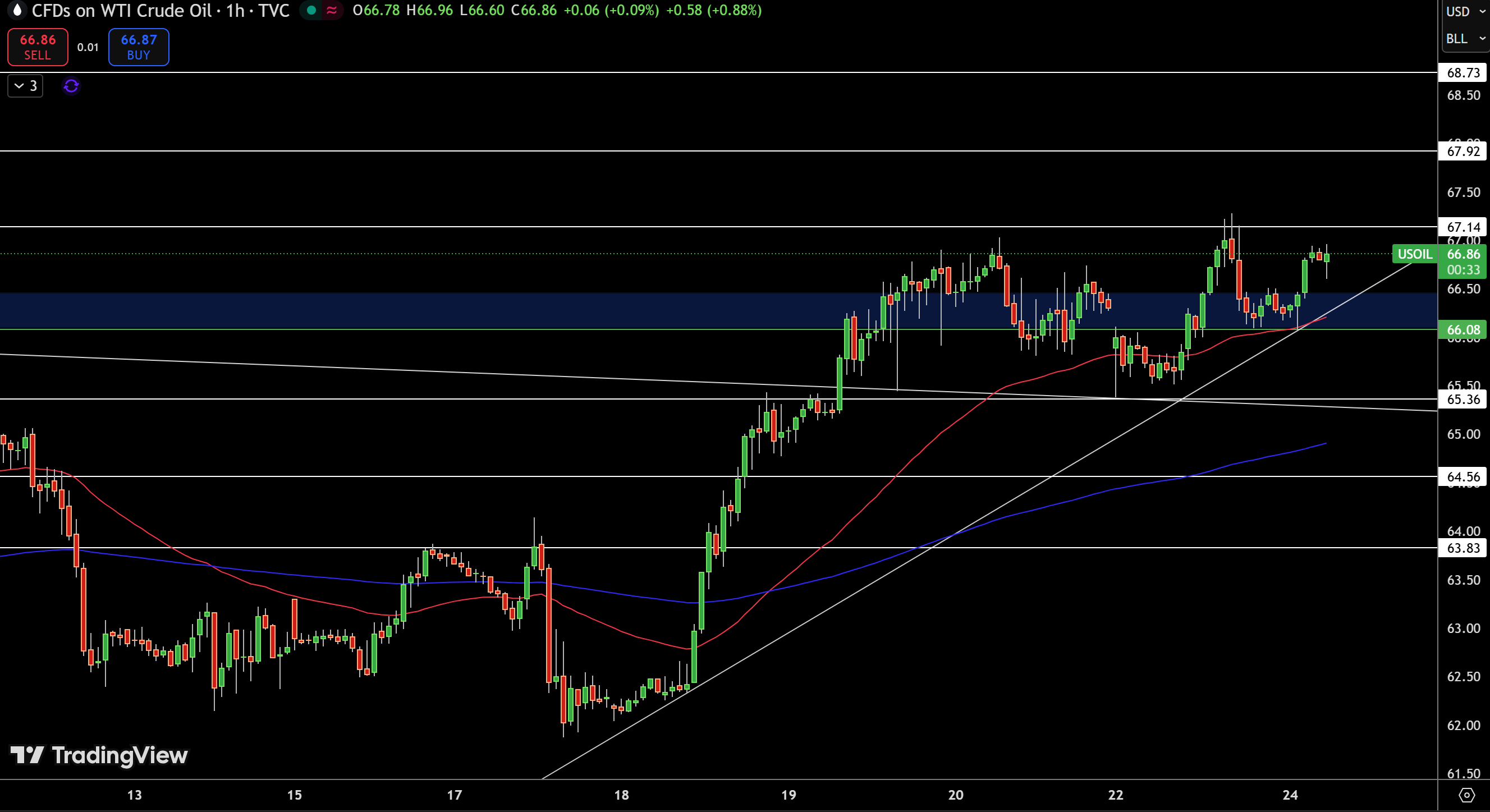Select the 68.73 horizontal line label
The width and height of the screenshot is (1490, 812).
pos(1464,73)
